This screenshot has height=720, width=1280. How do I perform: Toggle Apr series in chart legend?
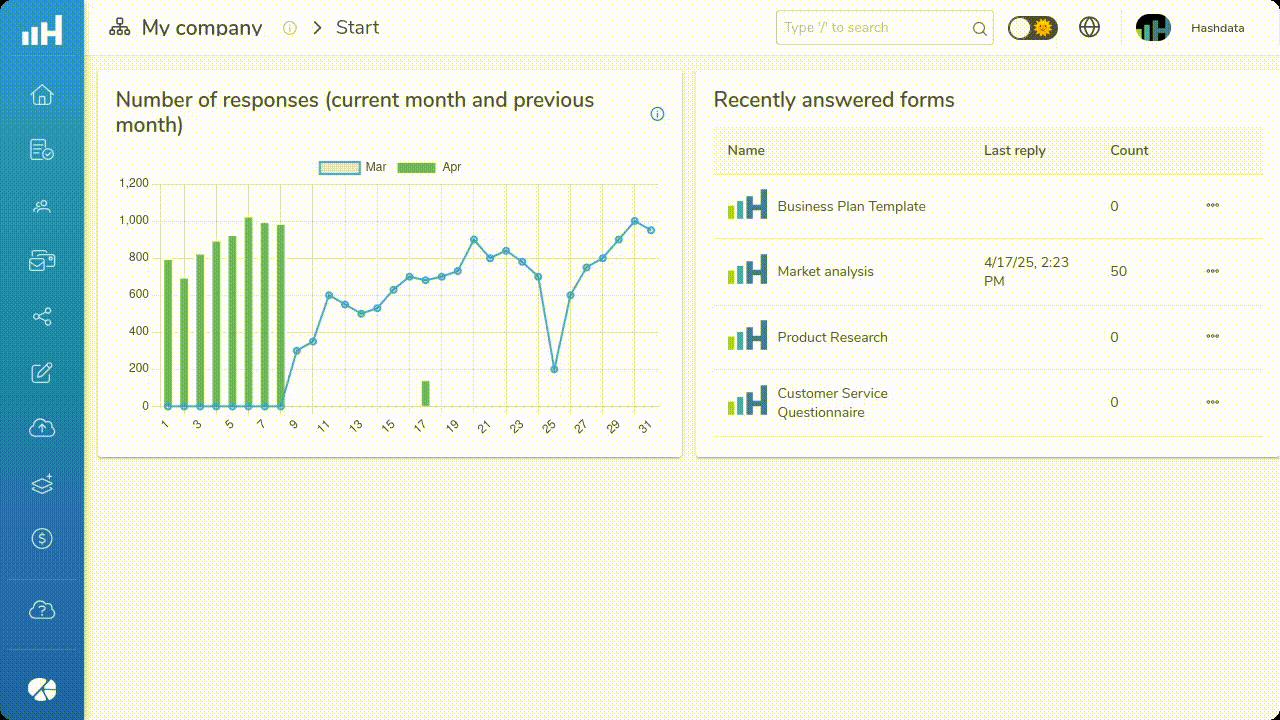pyautogui.click(x=430, y=167)
